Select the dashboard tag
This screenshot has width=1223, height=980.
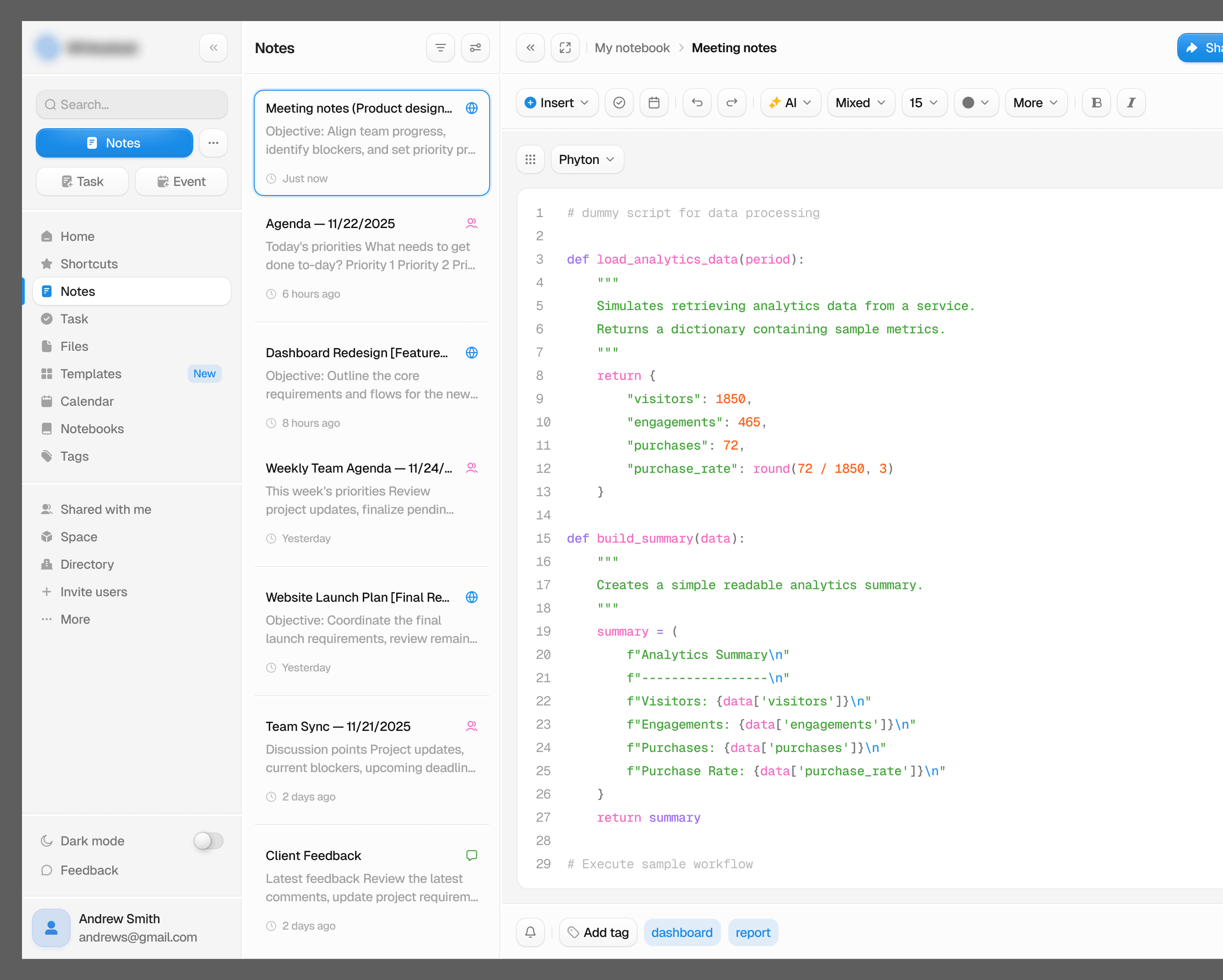682,932
